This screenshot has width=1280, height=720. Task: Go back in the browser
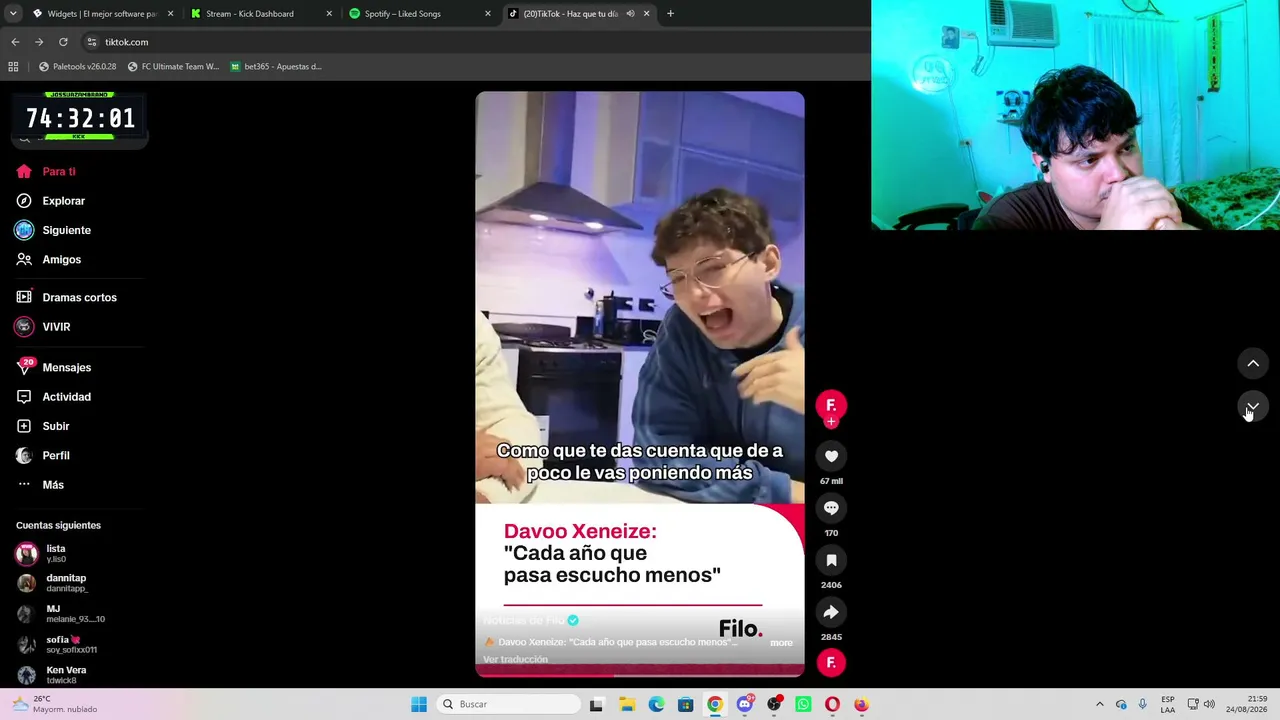tap(15, 42)
